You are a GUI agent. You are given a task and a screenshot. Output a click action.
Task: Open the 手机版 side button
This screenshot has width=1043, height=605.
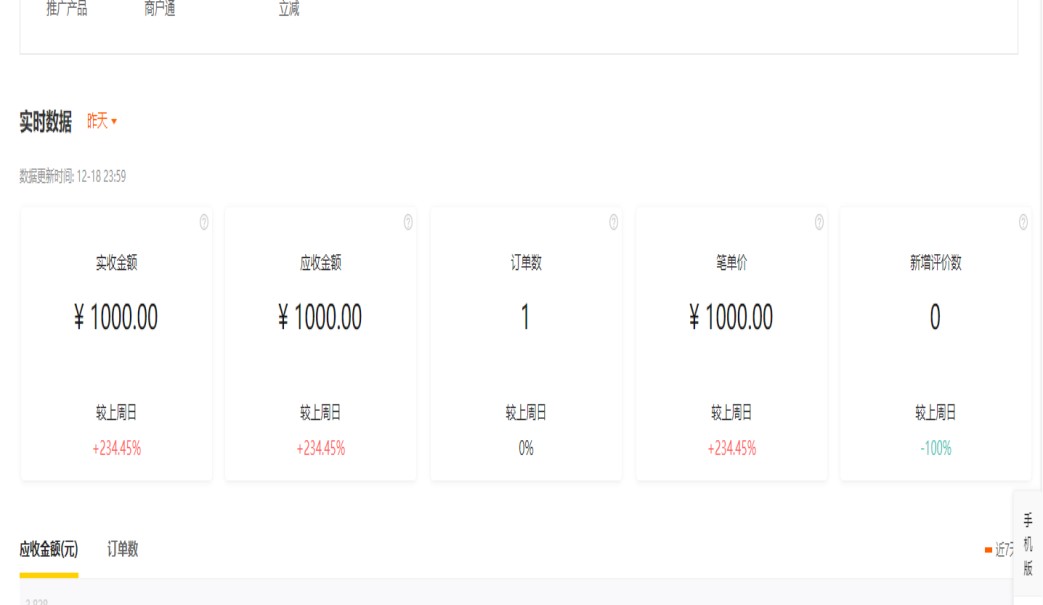(1028, 544)
